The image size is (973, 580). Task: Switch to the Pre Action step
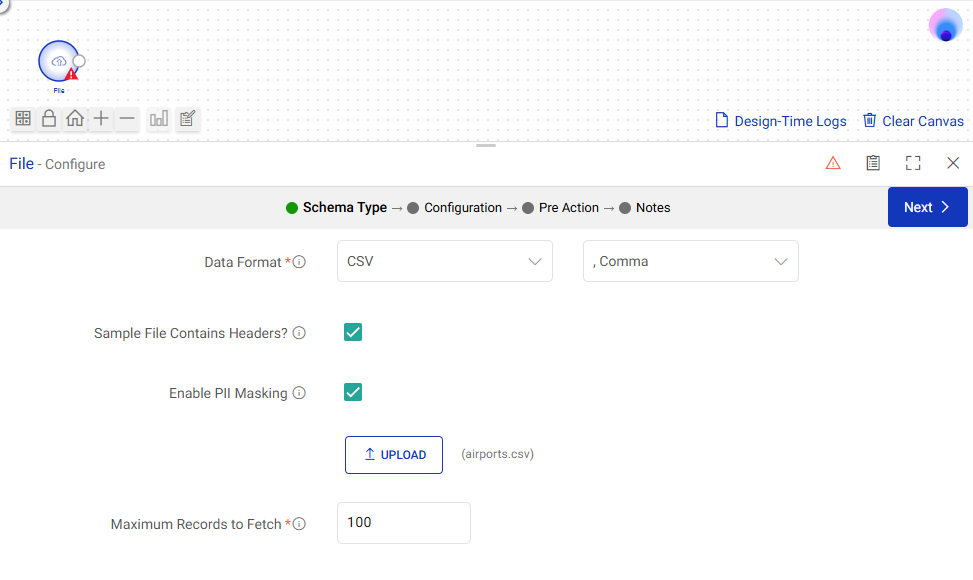pos(569,207)
